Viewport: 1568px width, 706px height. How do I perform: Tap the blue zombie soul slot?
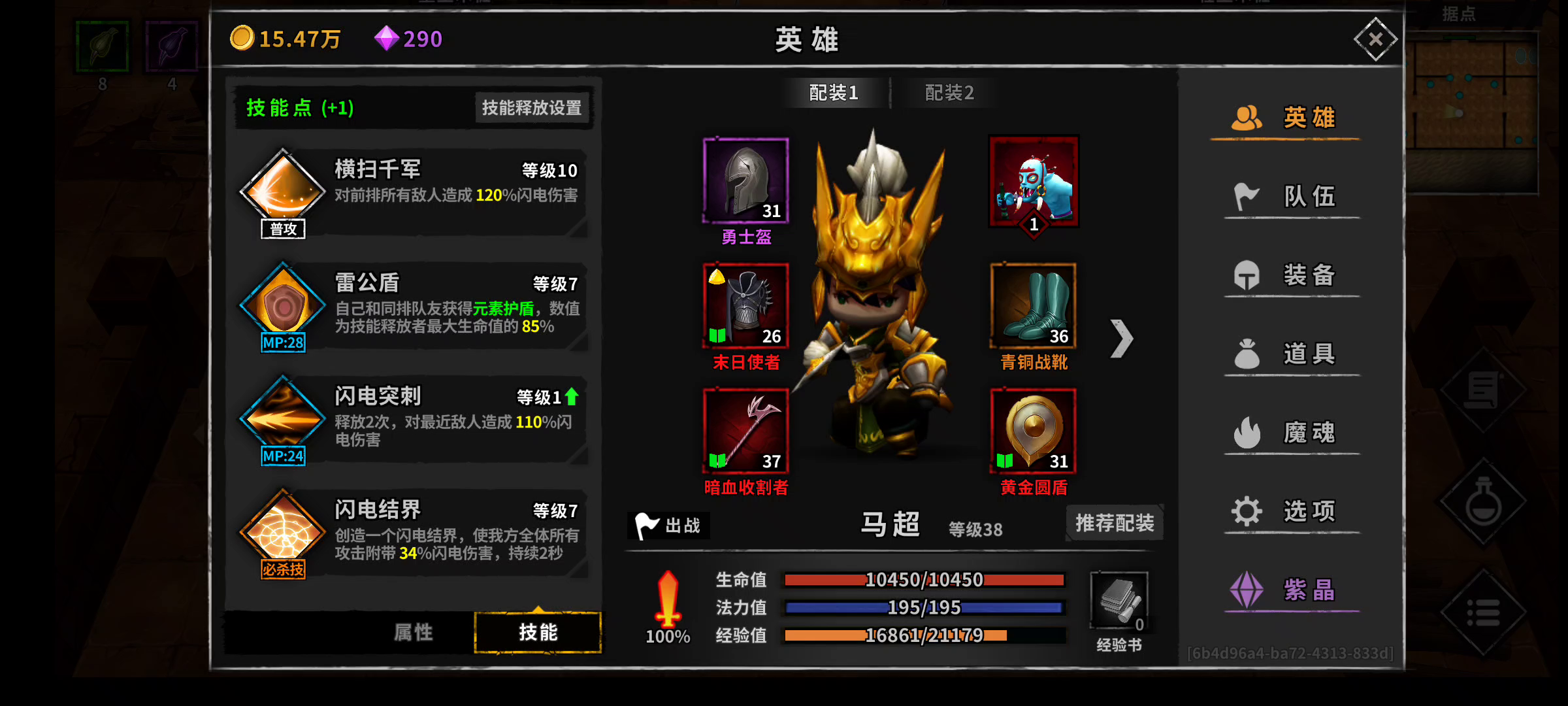pyautogui.click(x=1034, y=182)
